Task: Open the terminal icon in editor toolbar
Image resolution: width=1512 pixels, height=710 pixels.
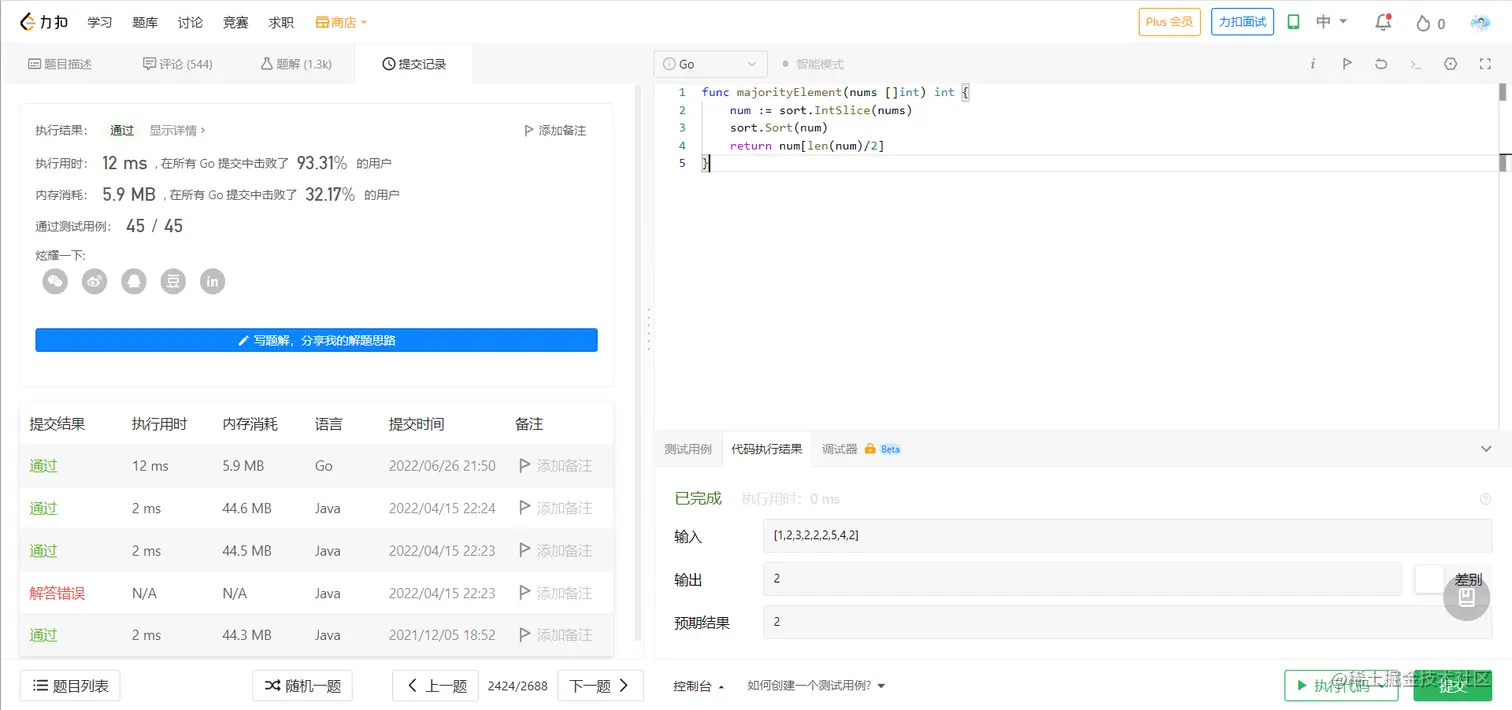Action: point(1416,64)
